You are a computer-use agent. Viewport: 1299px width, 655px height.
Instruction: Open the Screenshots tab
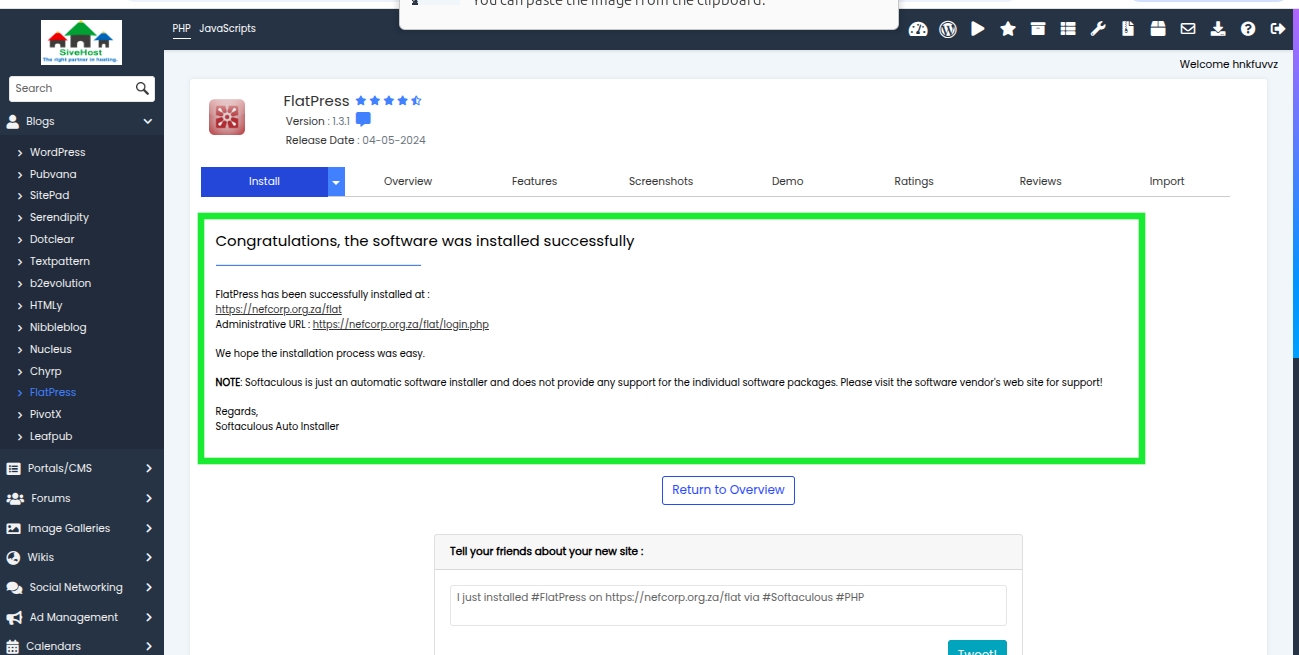[x=661, y=181]
